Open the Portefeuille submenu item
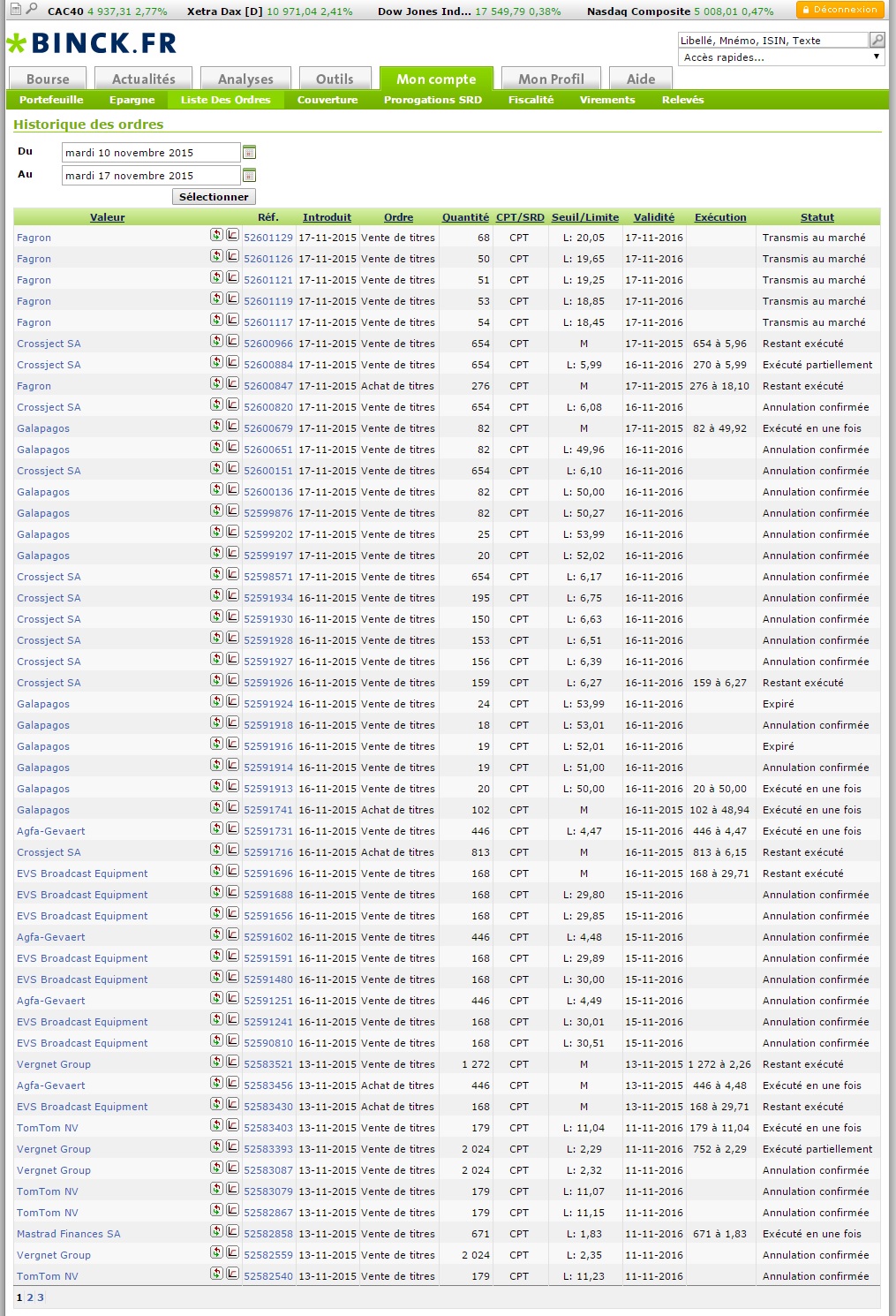This screenshot has height=1316, width=896. tap(51, 100)
